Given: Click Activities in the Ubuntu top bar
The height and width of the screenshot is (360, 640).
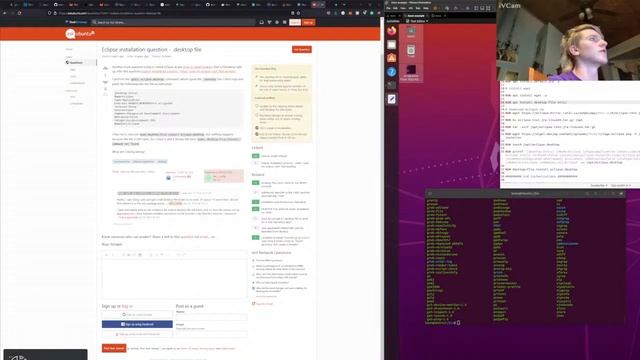Looking at the screenshot, I should click(x=393, y=21).
